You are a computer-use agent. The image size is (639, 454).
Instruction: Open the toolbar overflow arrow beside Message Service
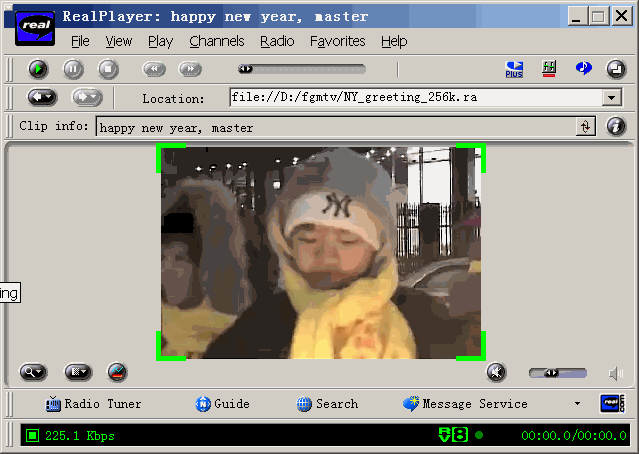[577, 404]
